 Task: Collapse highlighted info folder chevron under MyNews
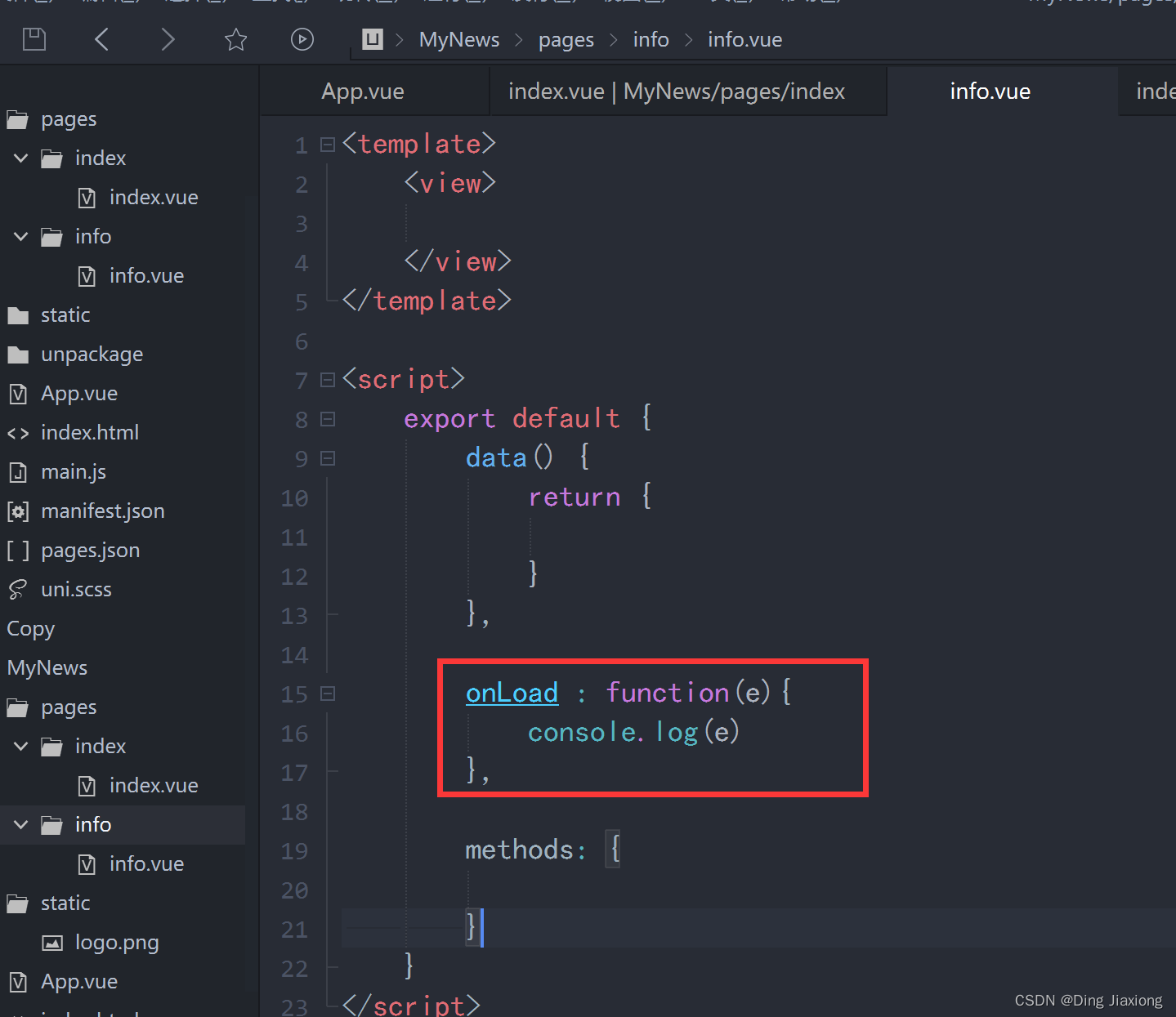tap(21, 825)
